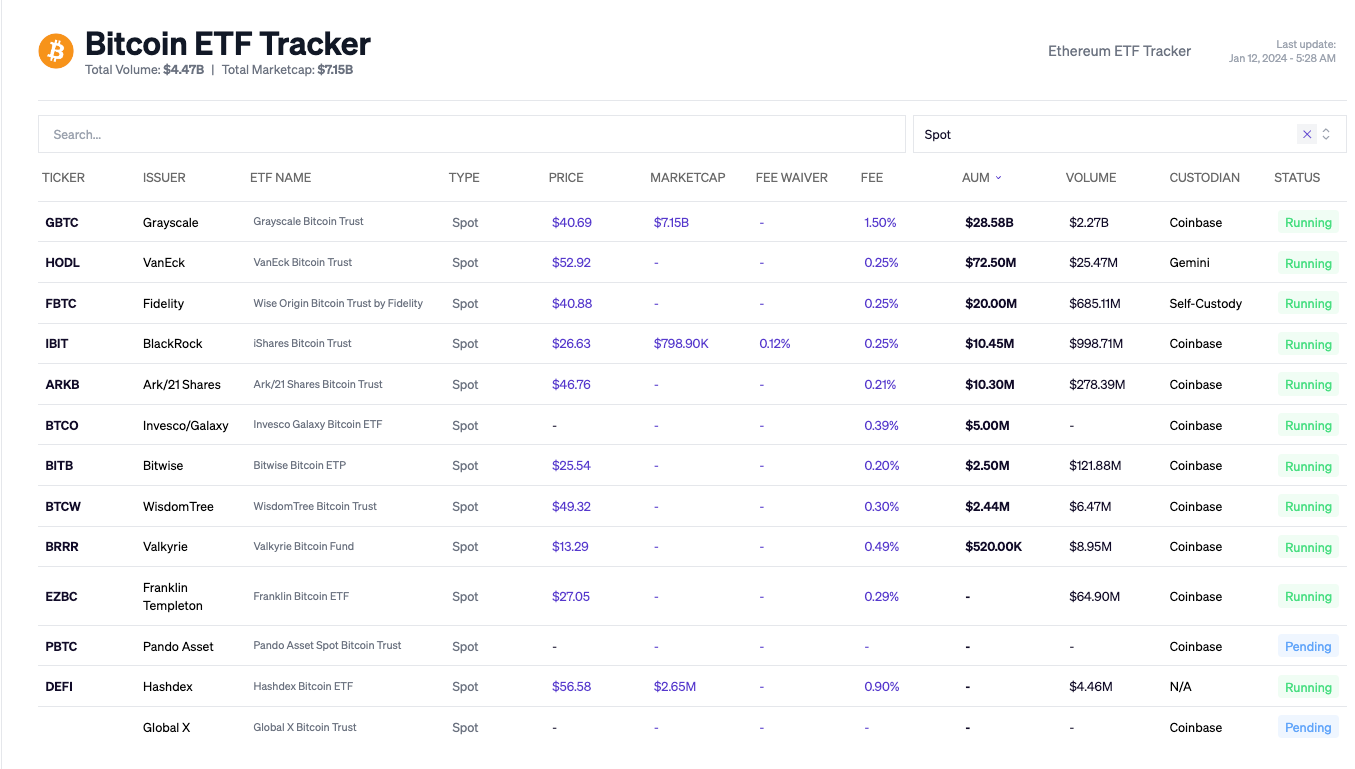Click the Pending status badge for PBTC

pyautogui.click(x=1308, y=647)
